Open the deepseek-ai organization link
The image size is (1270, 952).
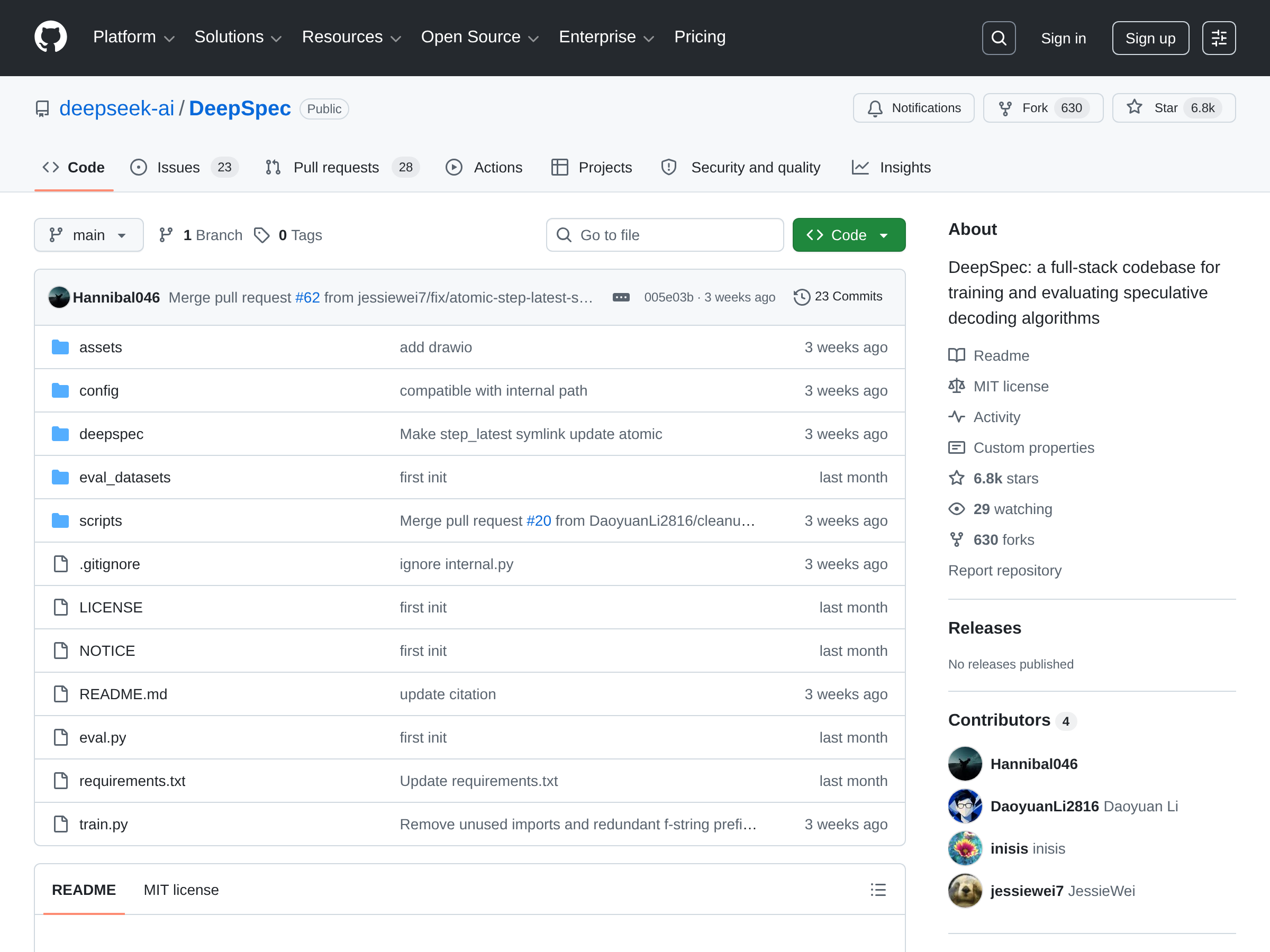point(116,108)
